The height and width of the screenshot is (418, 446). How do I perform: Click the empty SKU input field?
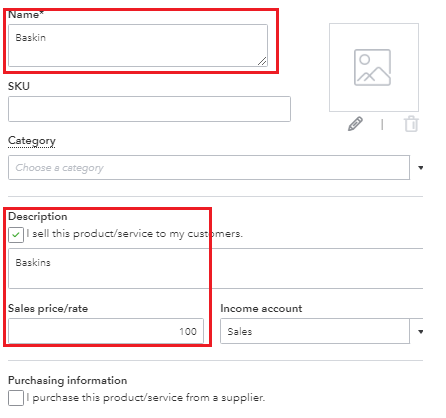pos(149,109)
